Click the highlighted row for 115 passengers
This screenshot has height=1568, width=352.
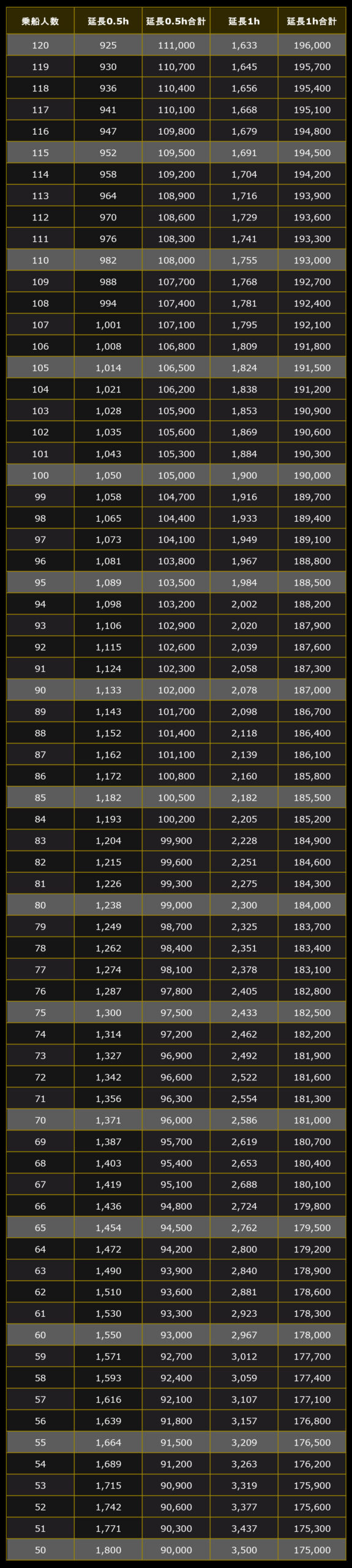[176, 153]
